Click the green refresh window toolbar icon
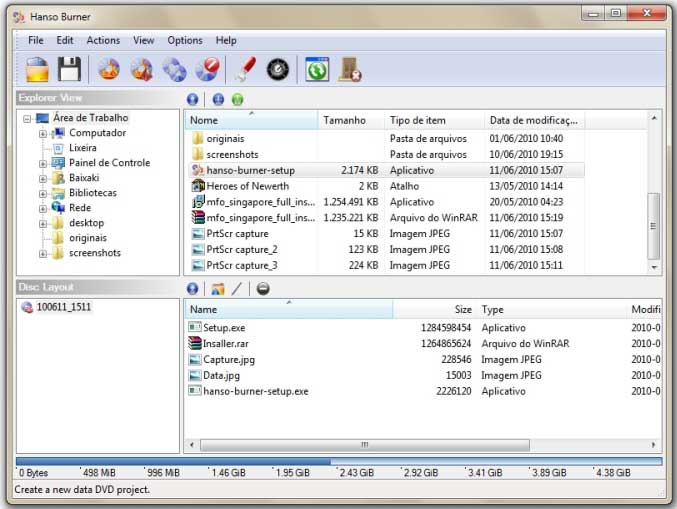The width and height of the screenshot is (677, 509). pyautogui.click(x=316, y=69)
